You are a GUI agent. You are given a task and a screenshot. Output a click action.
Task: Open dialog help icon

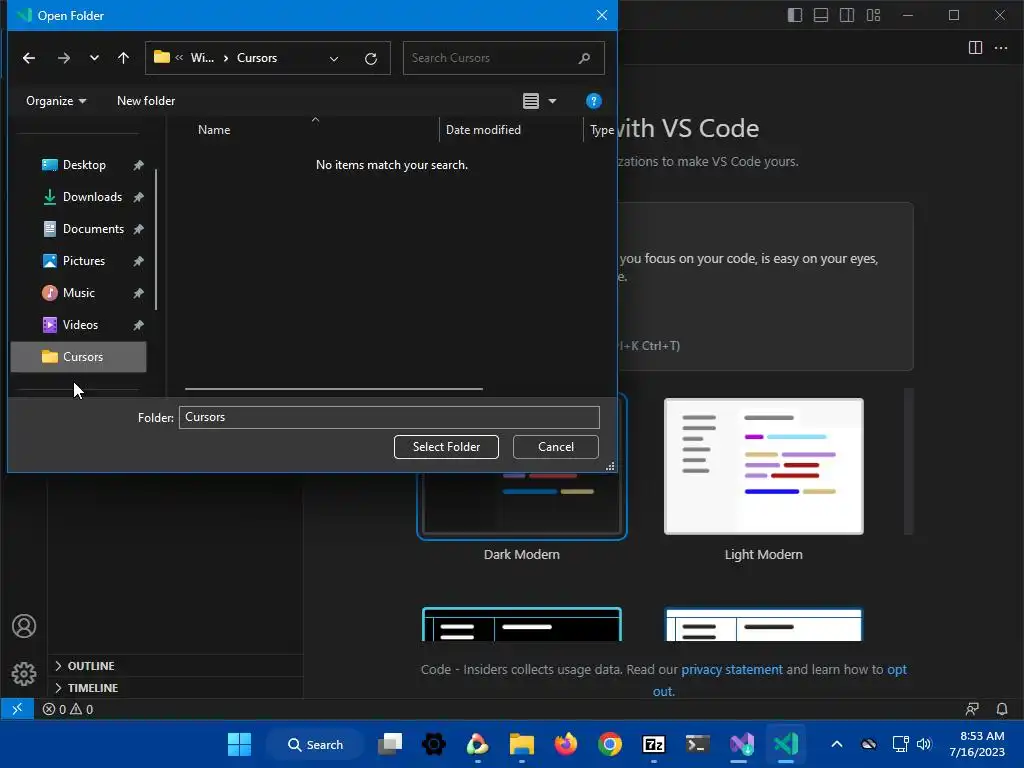[593, 101]
